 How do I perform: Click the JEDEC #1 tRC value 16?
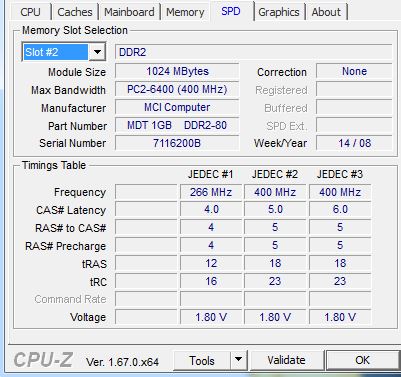click(x=211, y=281)
